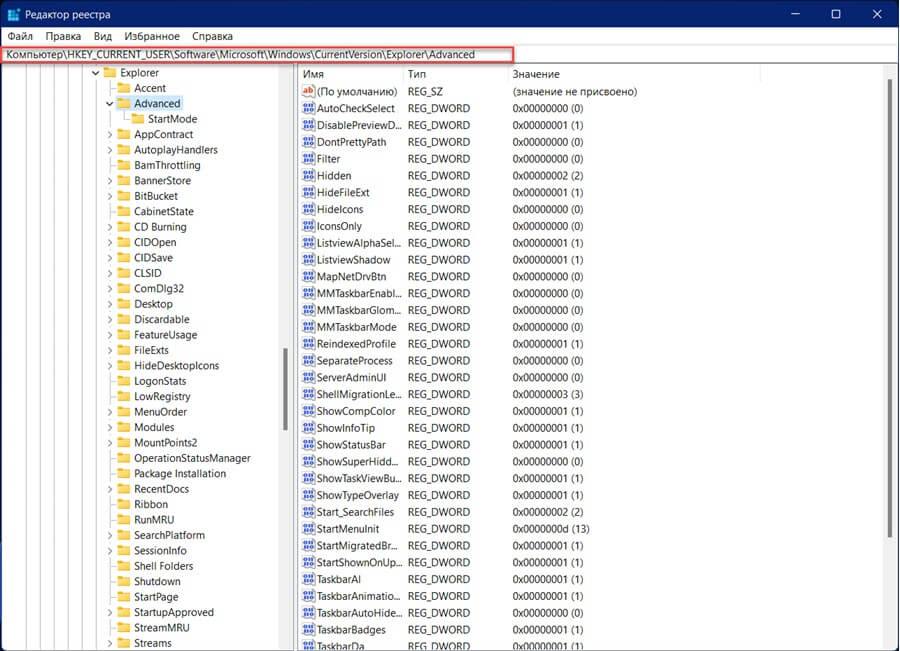
Task: Select the ListviewShadow value name
Action: 354,259
